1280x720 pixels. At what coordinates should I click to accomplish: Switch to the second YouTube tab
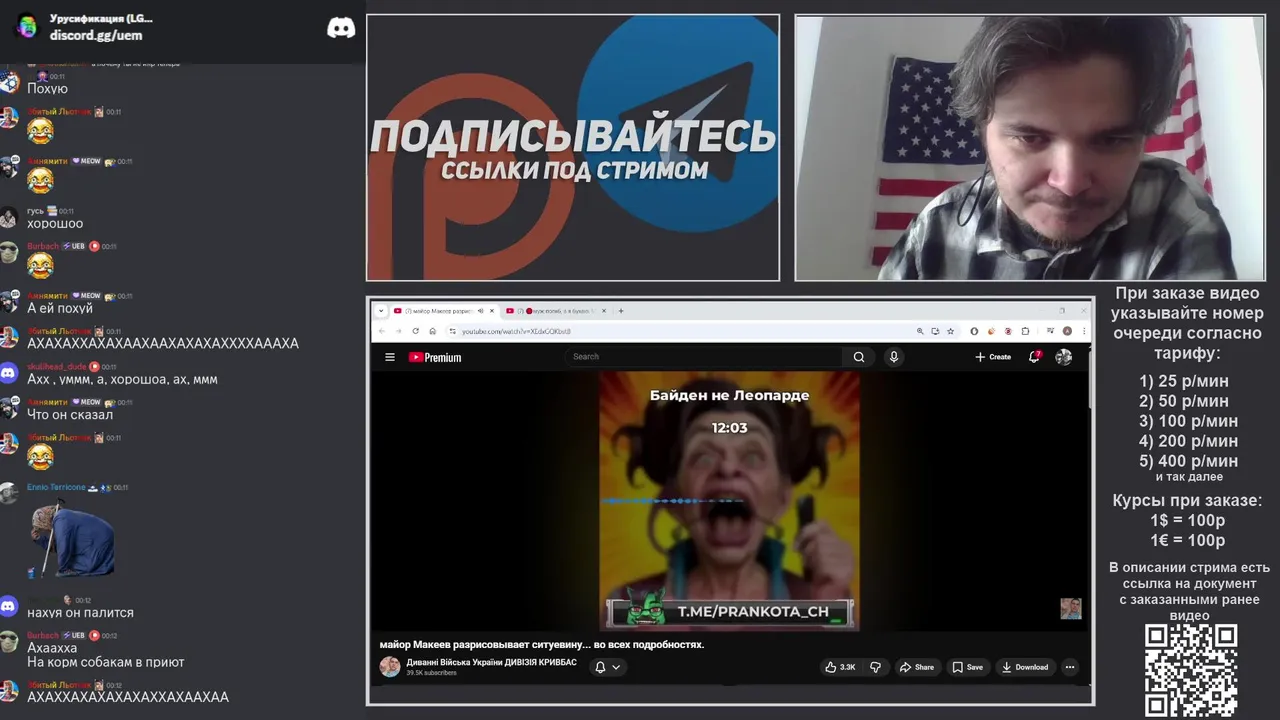point(556,311)
